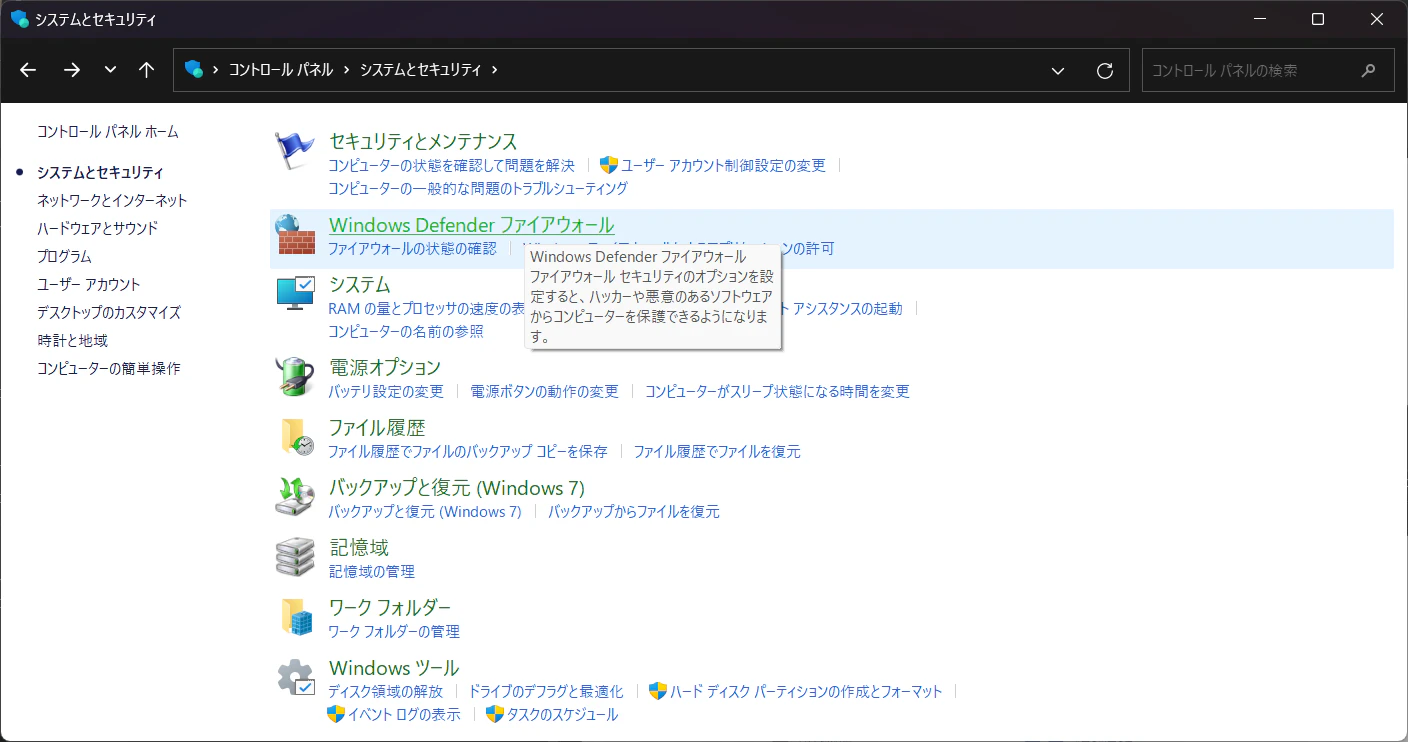Click the search magnifier icon

click(1369, 70)
